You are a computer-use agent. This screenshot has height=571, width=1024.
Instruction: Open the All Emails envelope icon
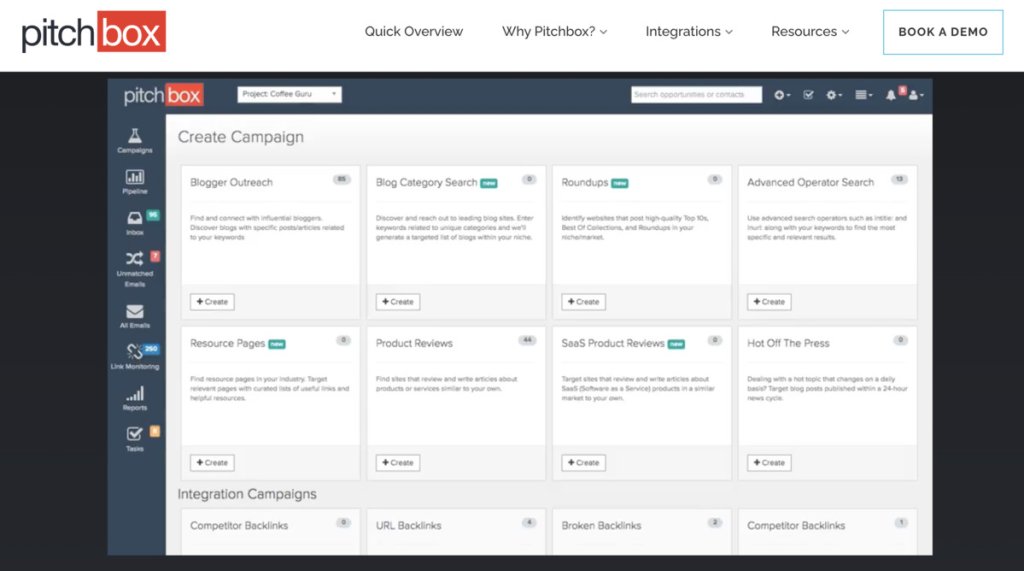pos(135,312)
